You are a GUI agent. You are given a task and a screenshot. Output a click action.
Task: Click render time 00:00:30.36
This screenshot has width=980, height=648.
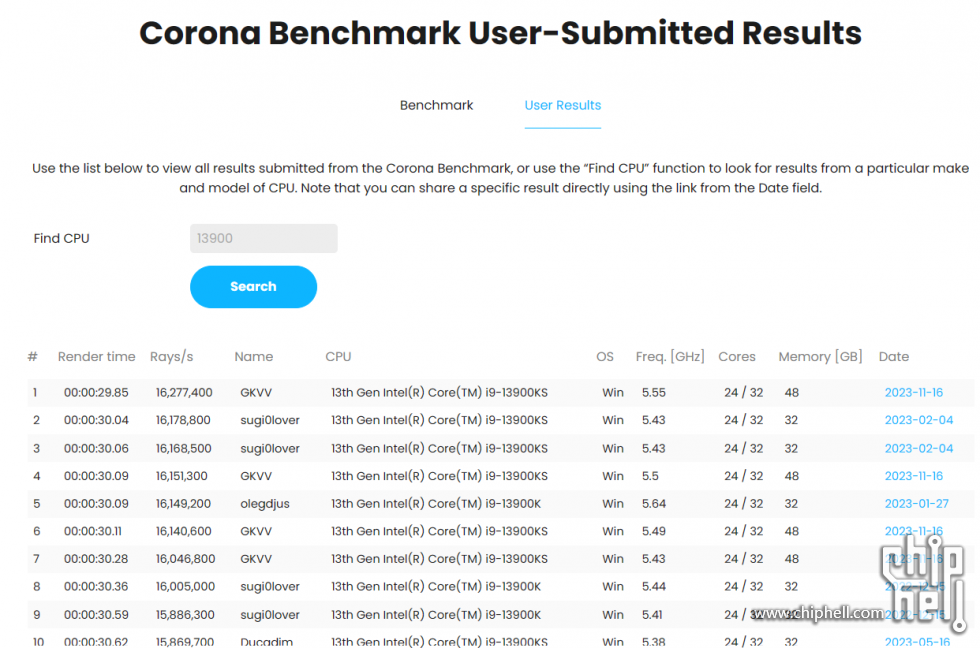96,586
